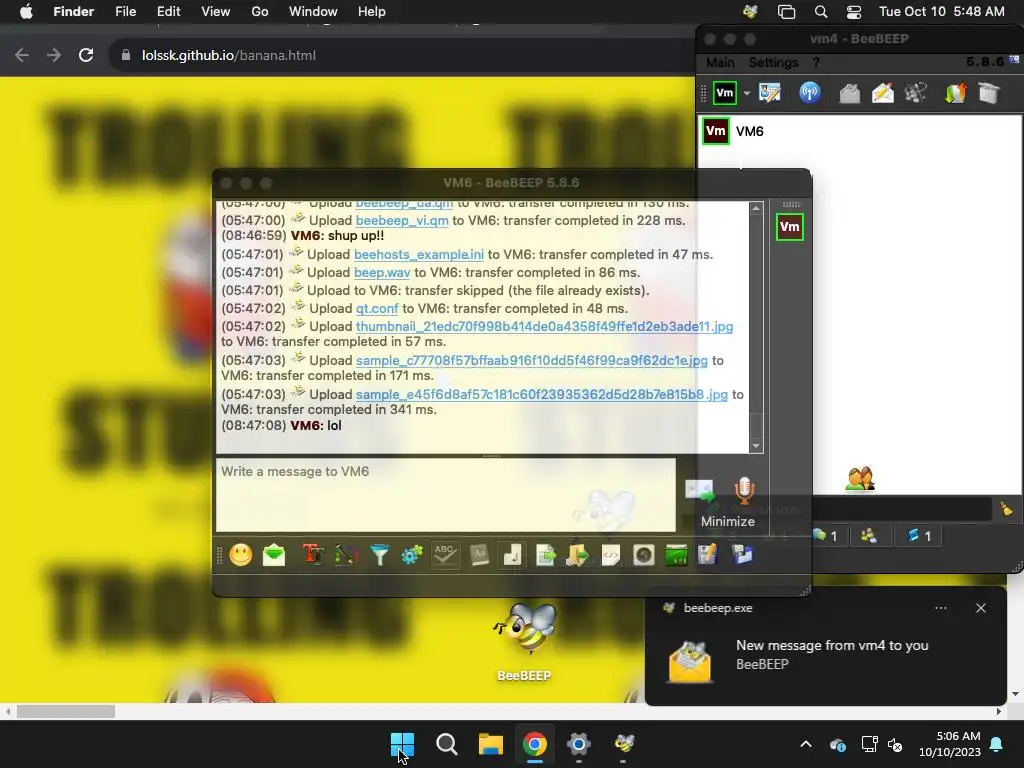This screenshot has width=1024, height=768.
Task: Click the gray box icon in main toolbar
Action: (x=989, y=93)
